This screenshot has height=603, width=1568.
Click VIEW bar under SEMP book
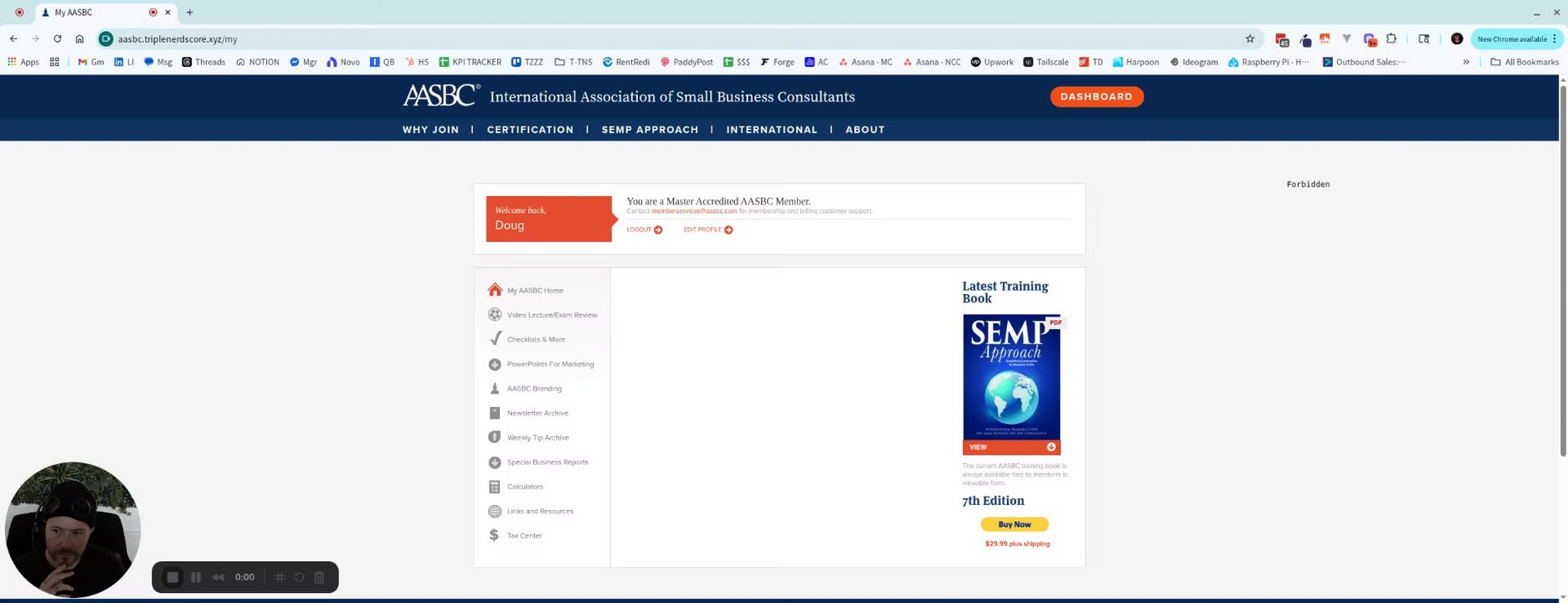pyautogui.click(x=1011, y=447)
